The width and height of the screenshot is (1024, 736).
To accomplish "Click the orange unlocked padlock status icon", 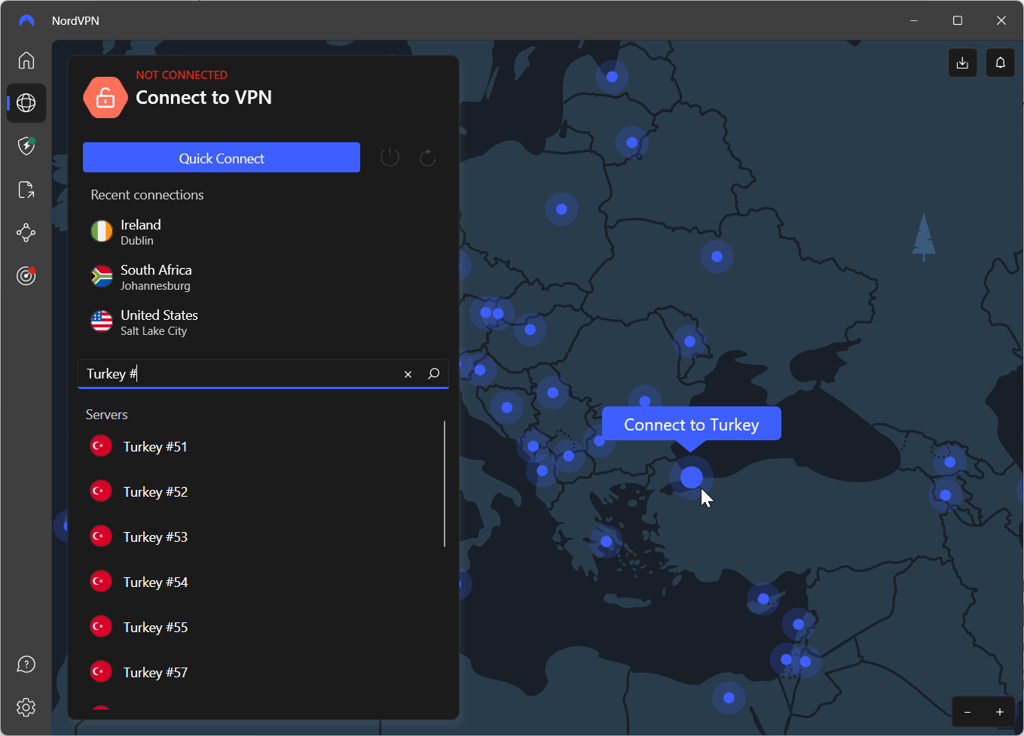I will (x=105, y=98).
